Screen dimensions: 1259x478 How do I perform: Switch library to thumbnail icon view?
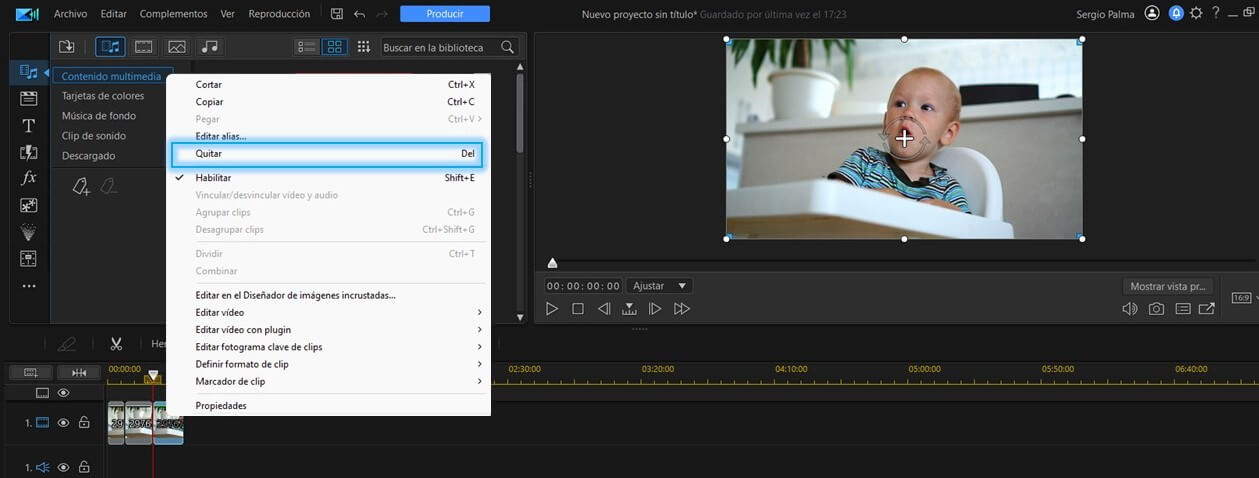click(334, 47)
